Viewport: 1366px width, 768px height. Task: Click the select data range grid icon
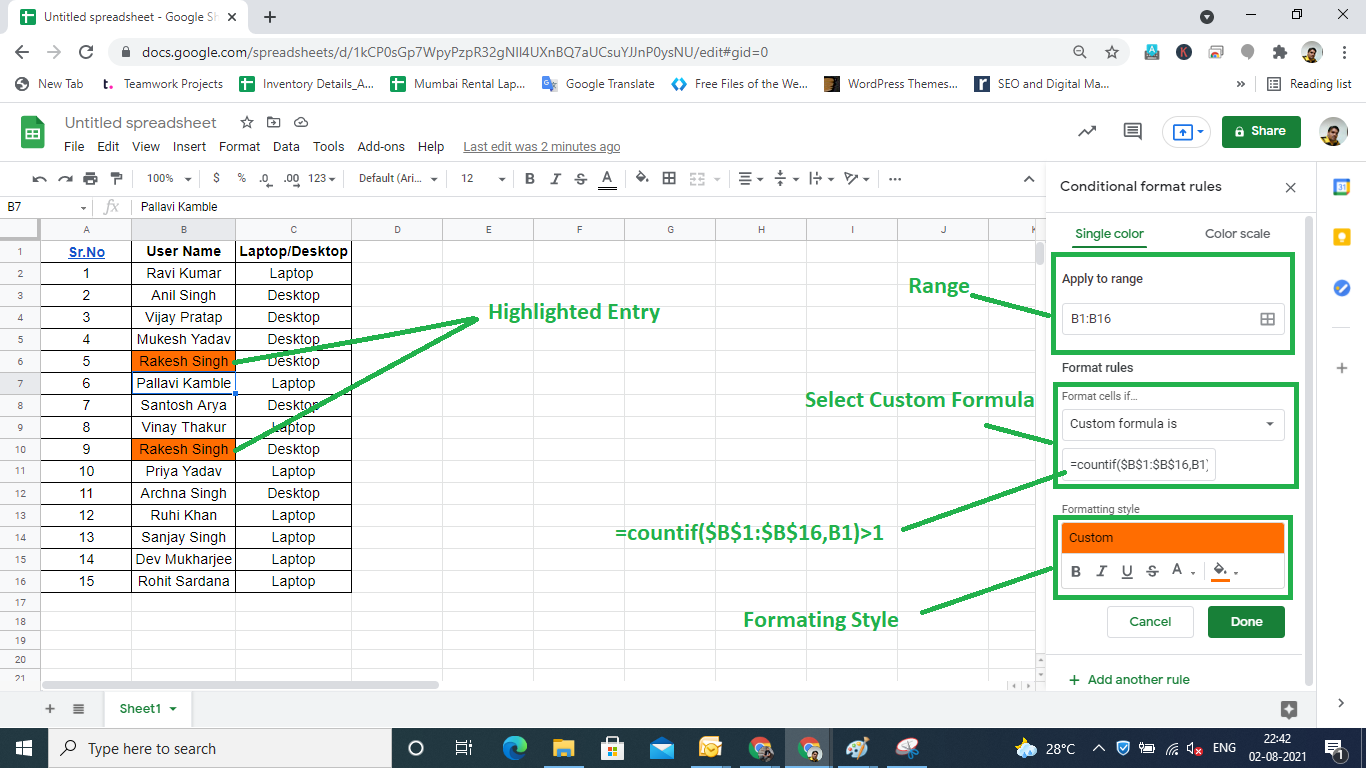pos(1267,319)
